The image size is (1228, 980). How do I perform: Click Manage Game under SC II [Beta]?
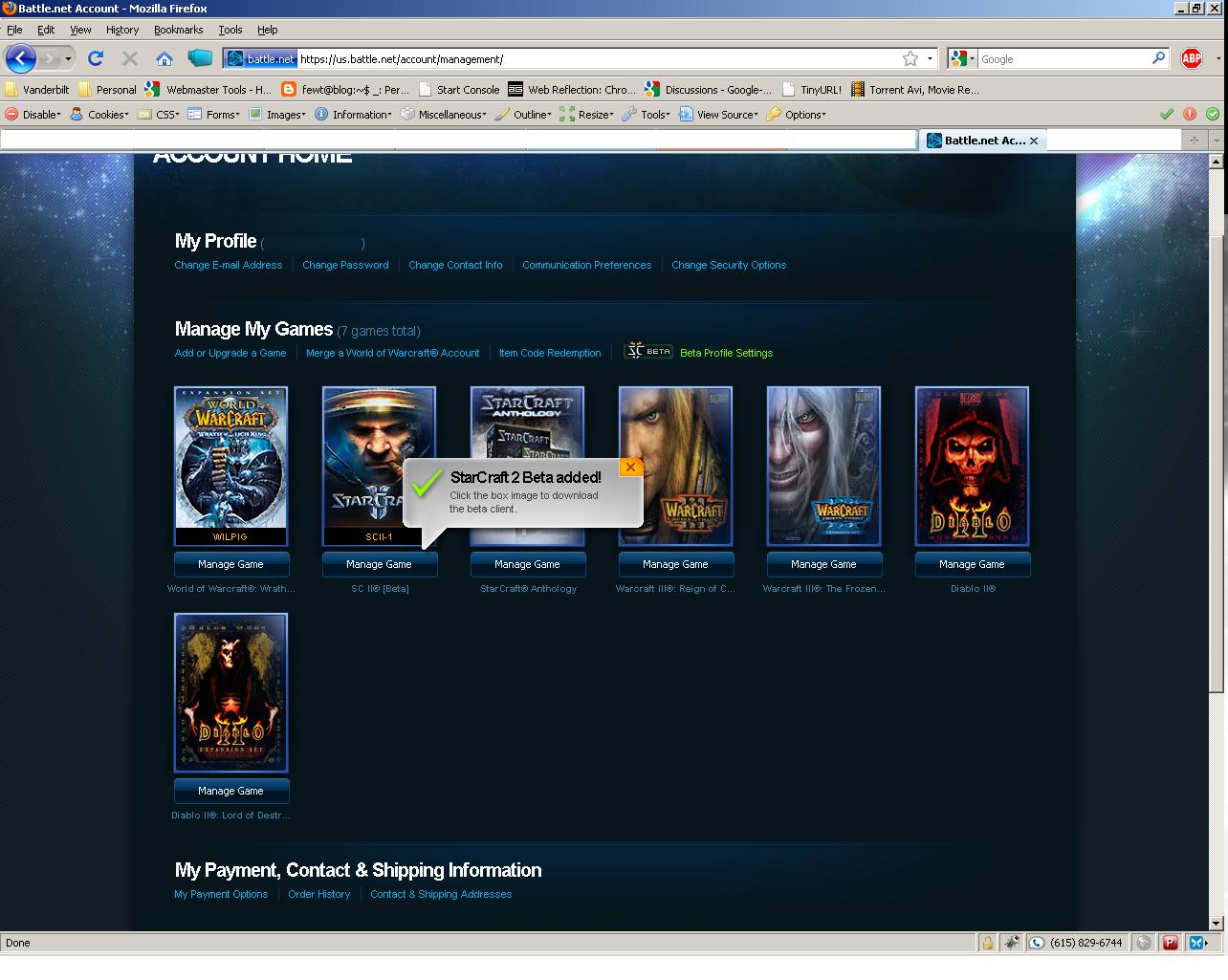pyautogui.click(x=379, y=564)
